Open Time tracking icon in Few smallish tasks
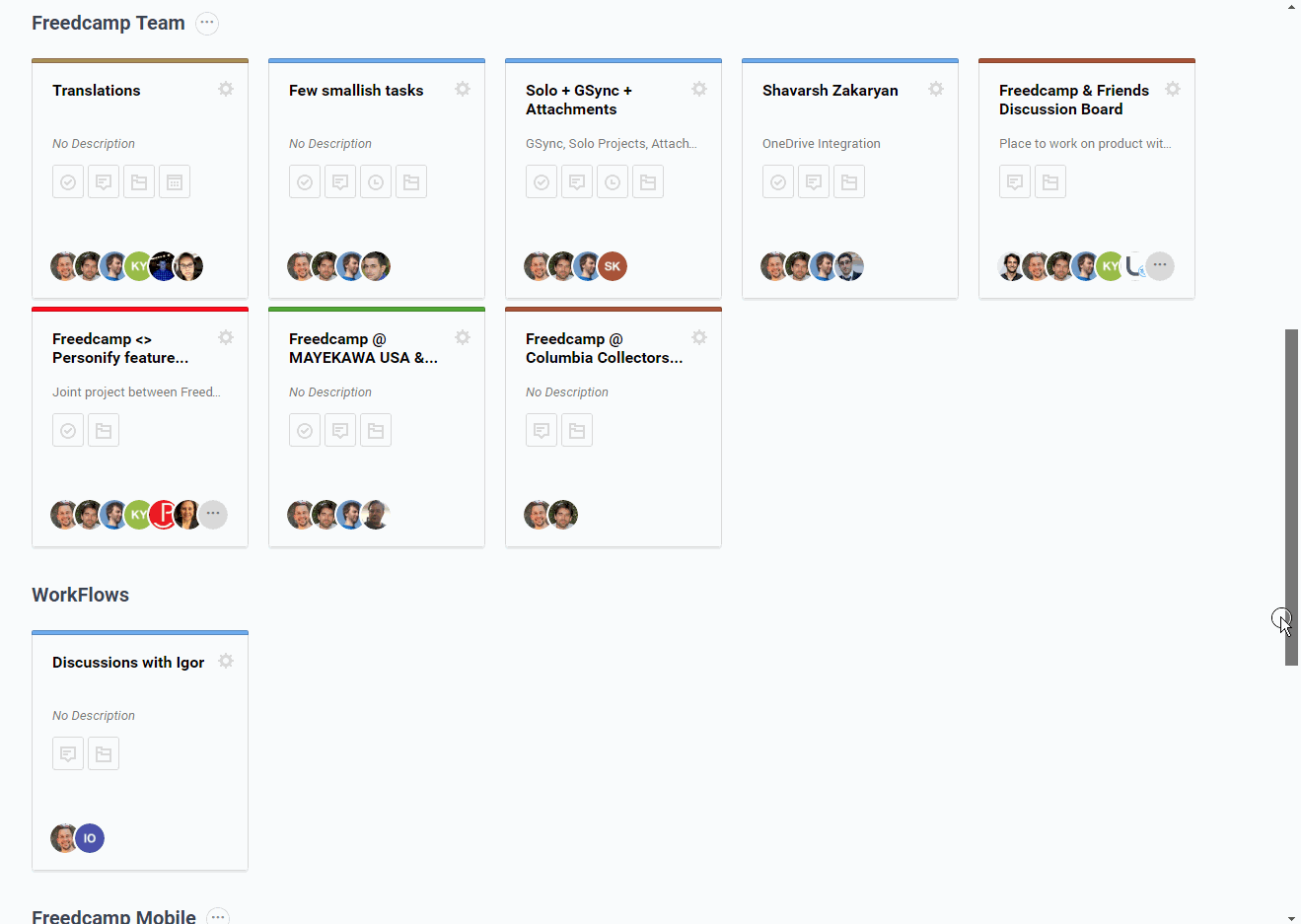Image resolution: width=1301 pixels, height=924 pixels. (x=376, y=181)
